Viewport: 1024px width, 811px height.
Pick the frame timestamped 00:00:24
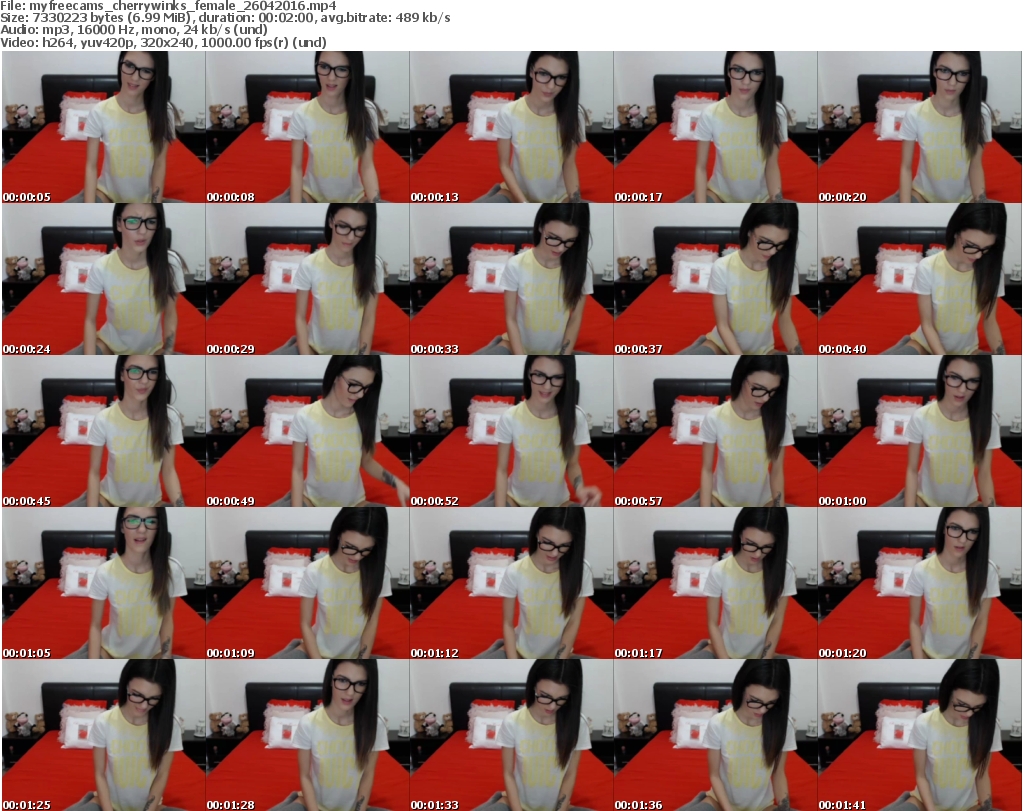tap(103, 279)
